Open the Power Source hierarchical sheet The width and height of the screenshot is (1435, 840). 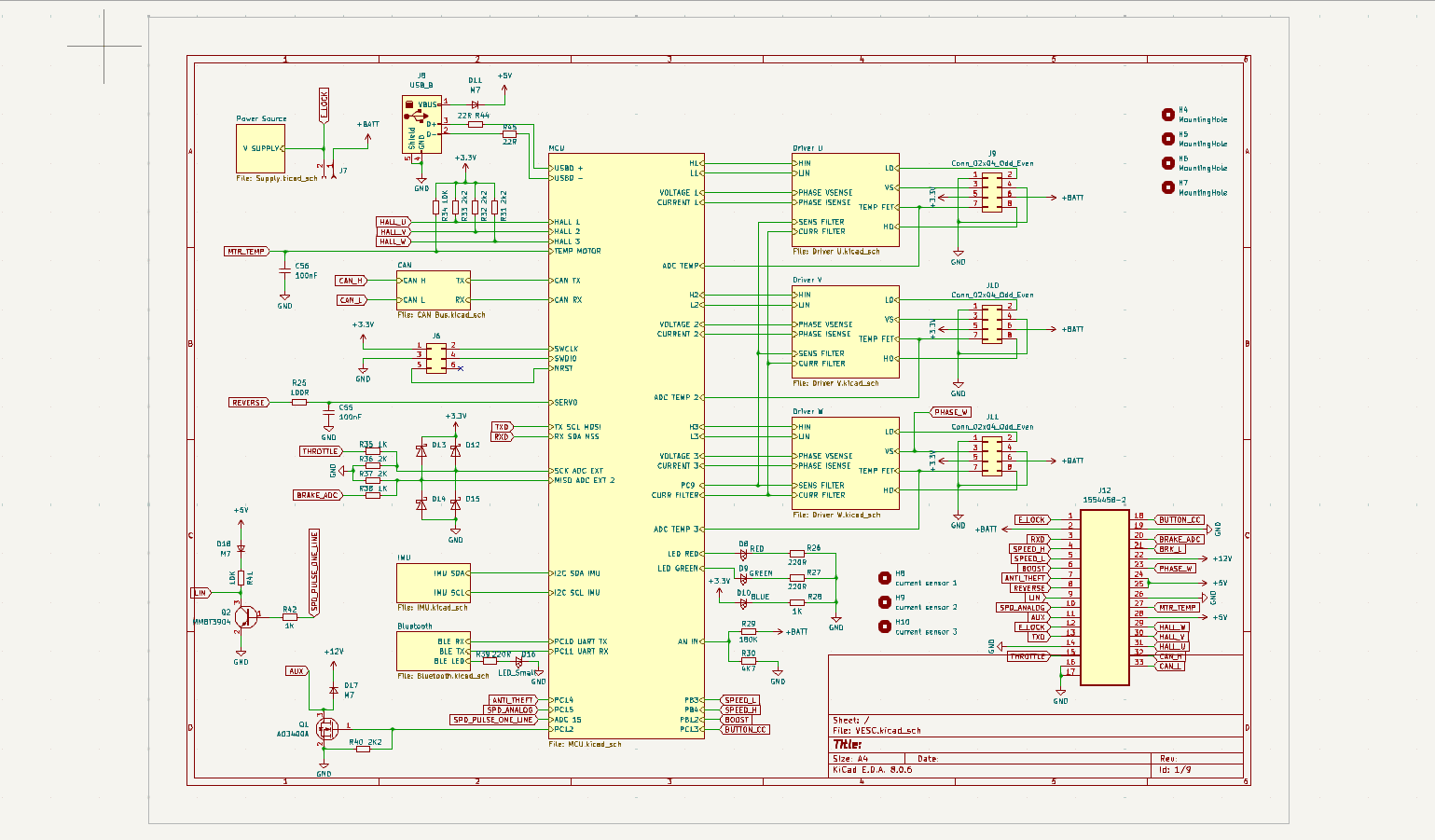pyautogui.click(x=260, y=148)
